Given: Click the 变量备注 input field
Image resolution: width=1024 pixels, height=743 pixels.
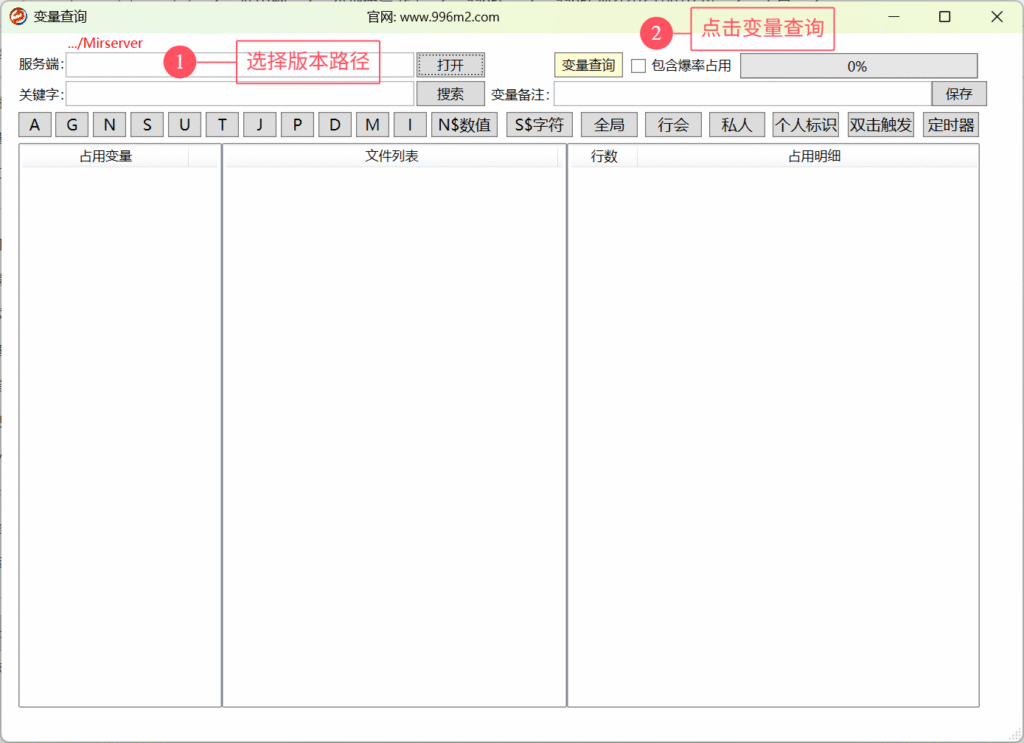Looking at the screenshot, I should coord(740,94).
